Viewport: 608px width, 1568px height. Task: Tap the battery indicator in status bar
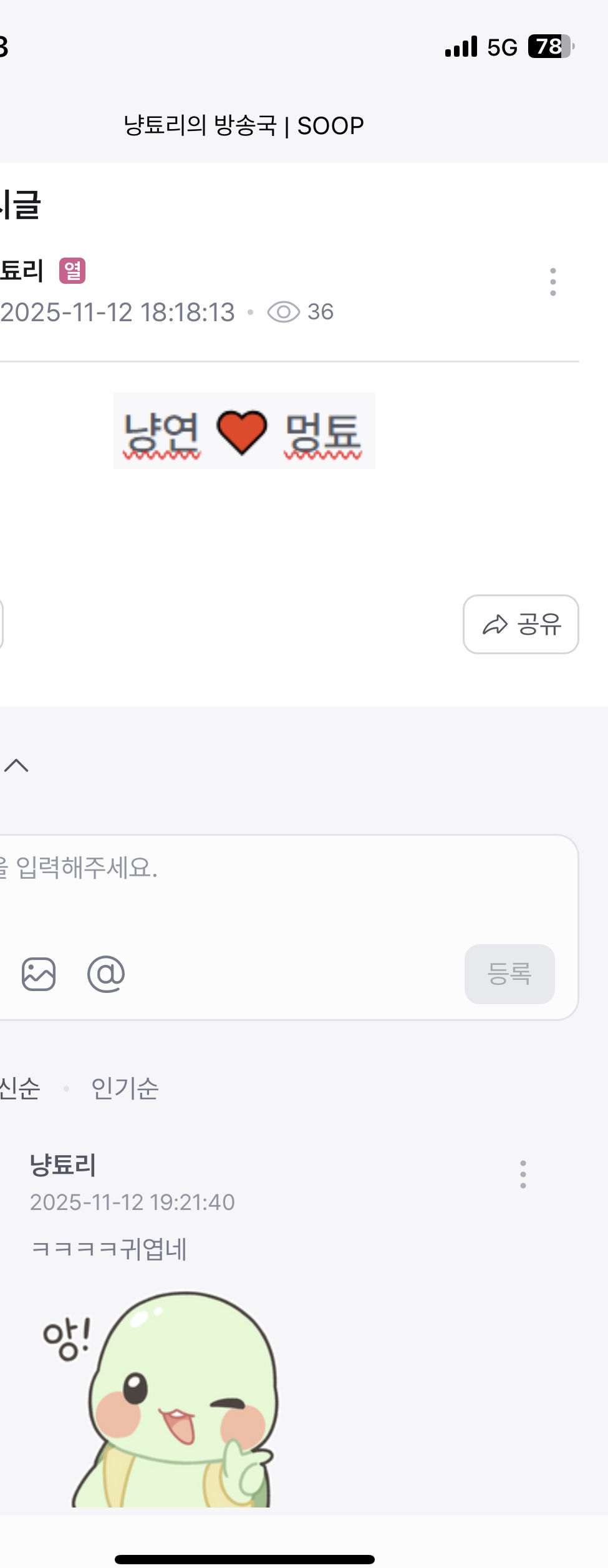point(551,47)
